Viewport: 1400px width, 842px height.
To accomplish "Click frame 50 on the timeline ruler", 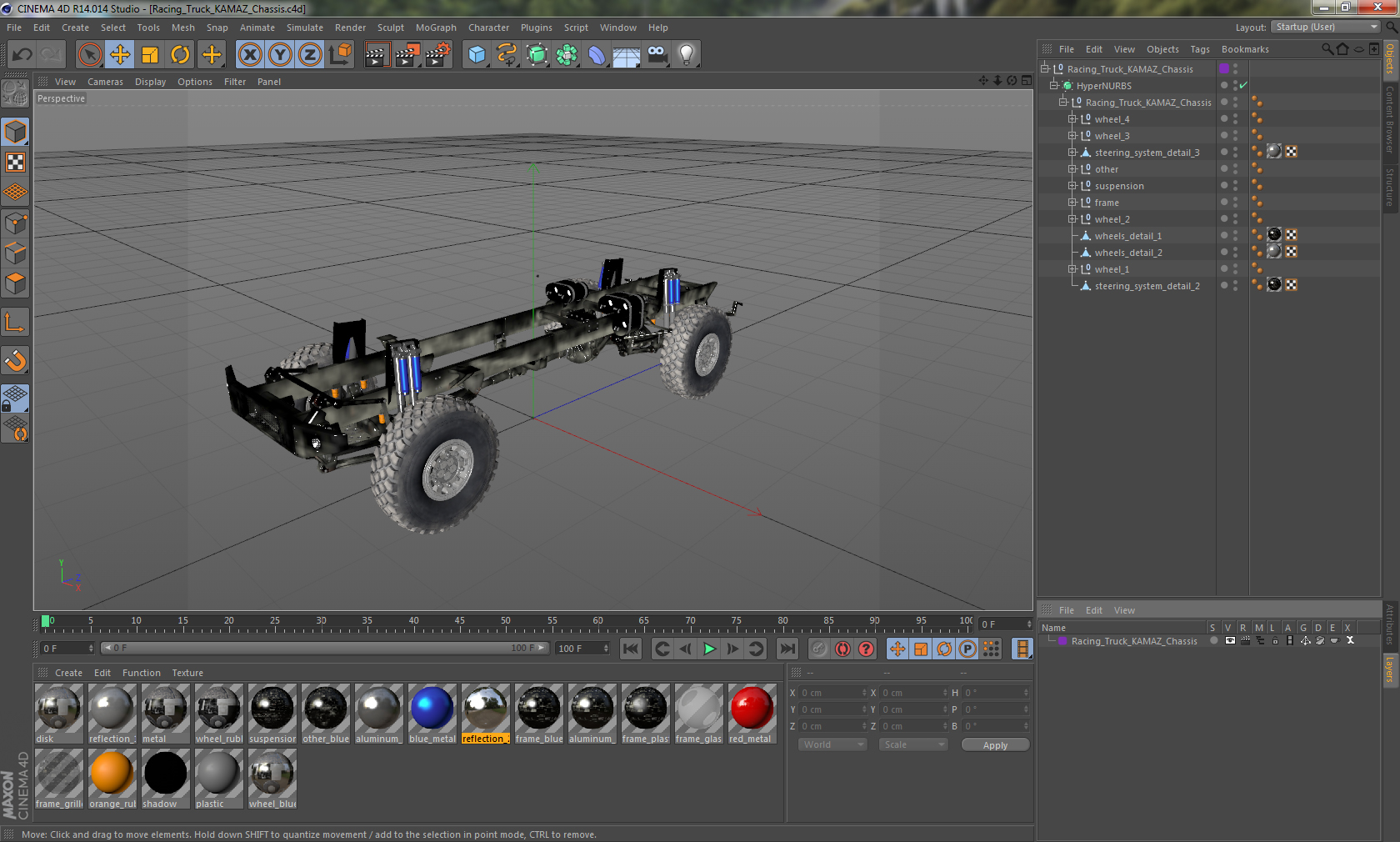I will coord(506,623).
